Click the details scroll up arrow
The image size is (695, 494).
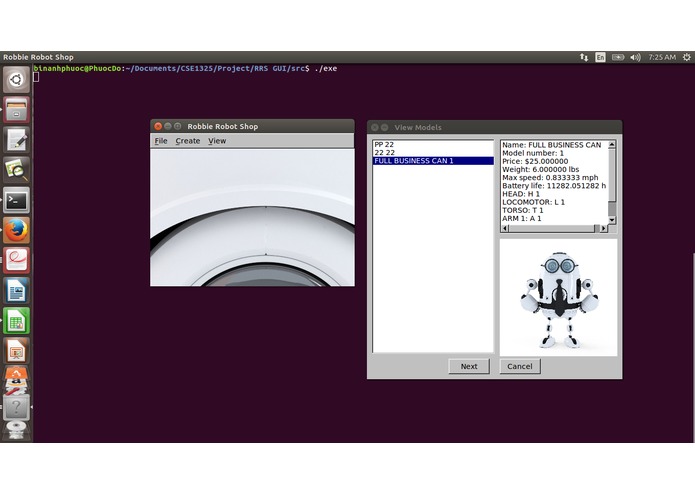612,144
